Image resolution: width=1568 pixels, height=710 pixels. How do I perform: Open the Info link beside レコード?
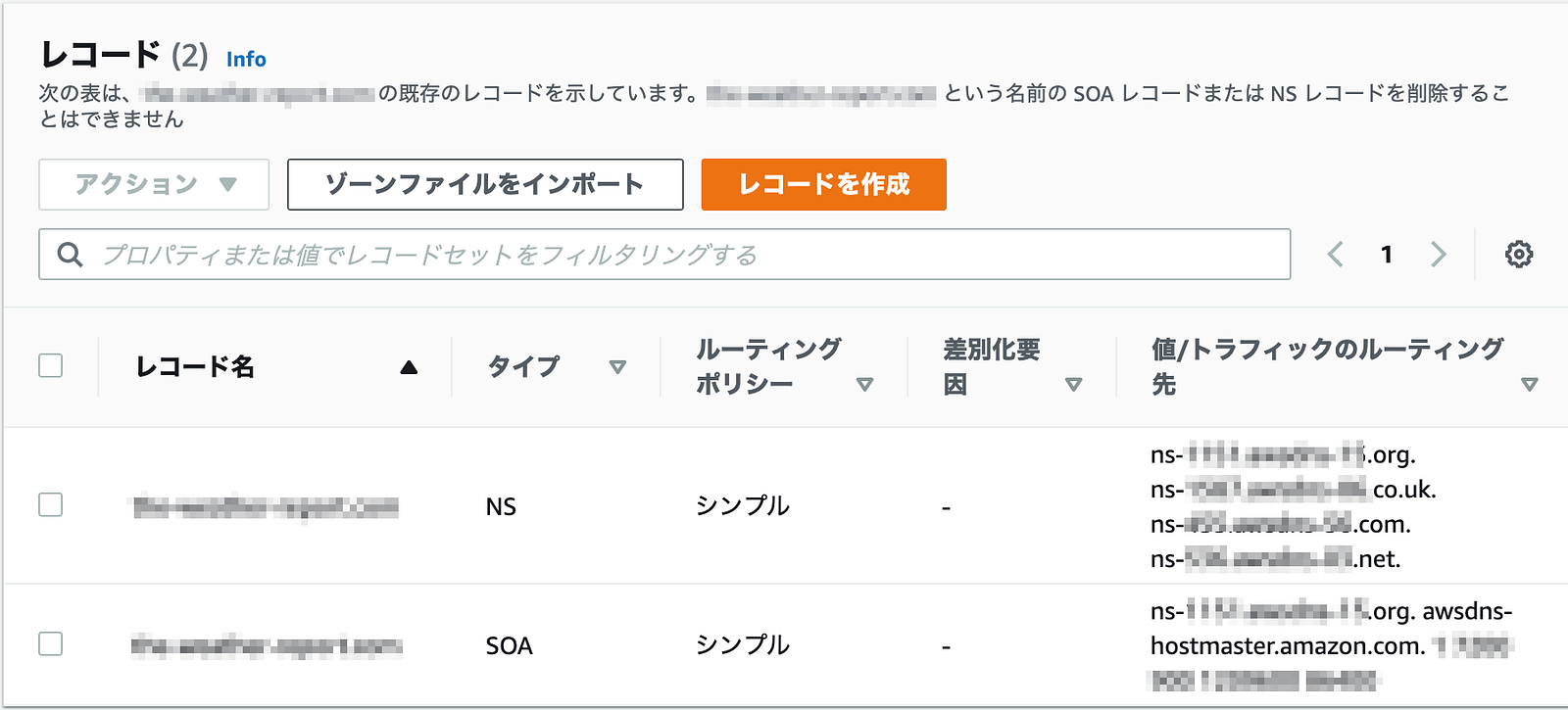tap(246, 60)
